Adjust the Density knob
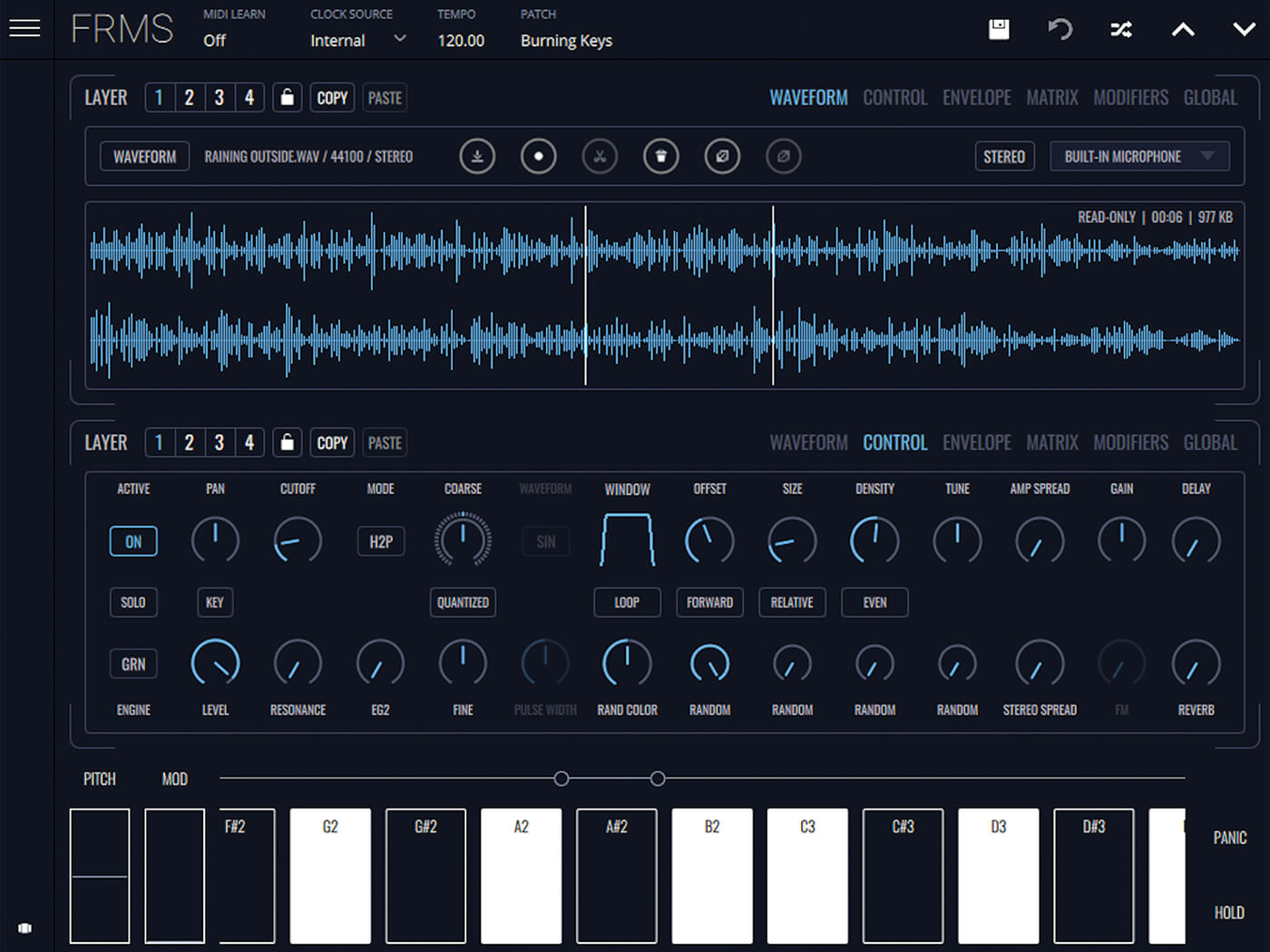Viewport: 1270px width, 952px height. (874, 540)
